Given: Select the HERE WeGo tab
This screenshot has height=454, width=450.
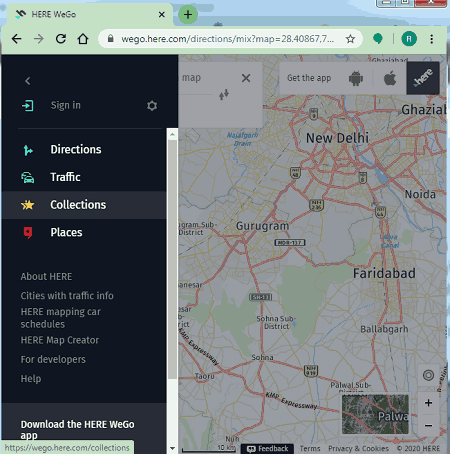Looking at the screenshot, I should 88,15.
